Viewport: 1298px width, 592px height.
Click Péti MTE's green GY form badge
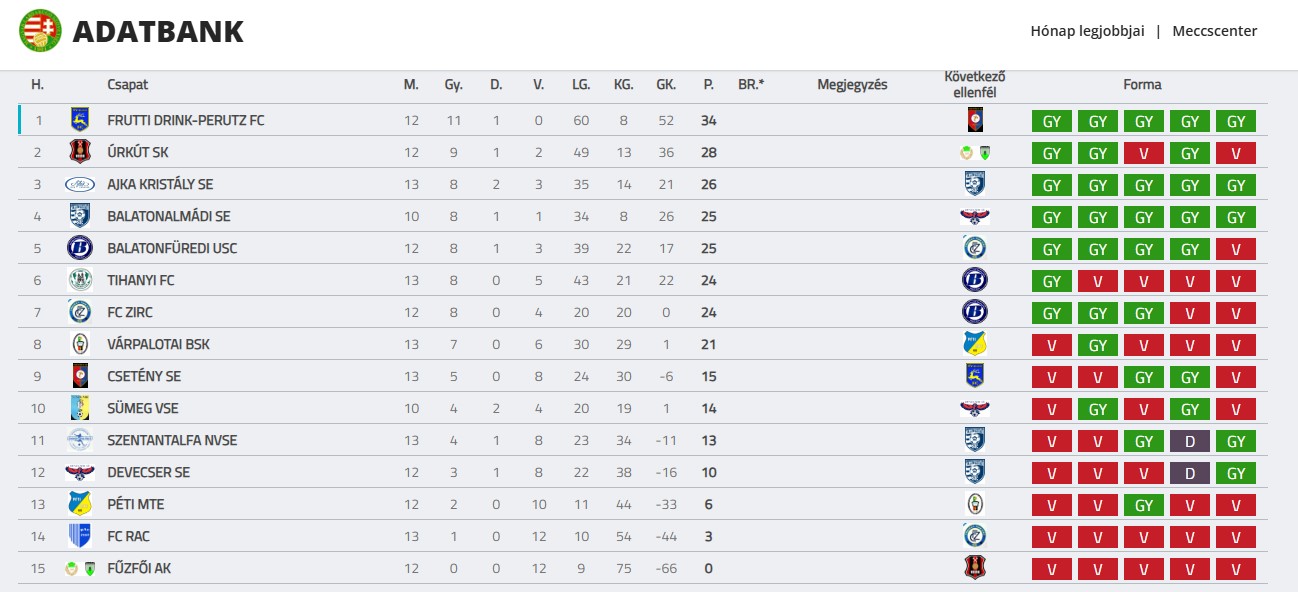coord(1144,505)
